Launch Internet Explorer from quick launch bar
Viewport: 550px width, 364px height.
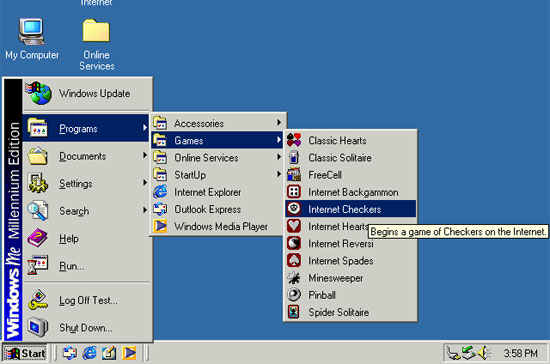tap(89, 353)
